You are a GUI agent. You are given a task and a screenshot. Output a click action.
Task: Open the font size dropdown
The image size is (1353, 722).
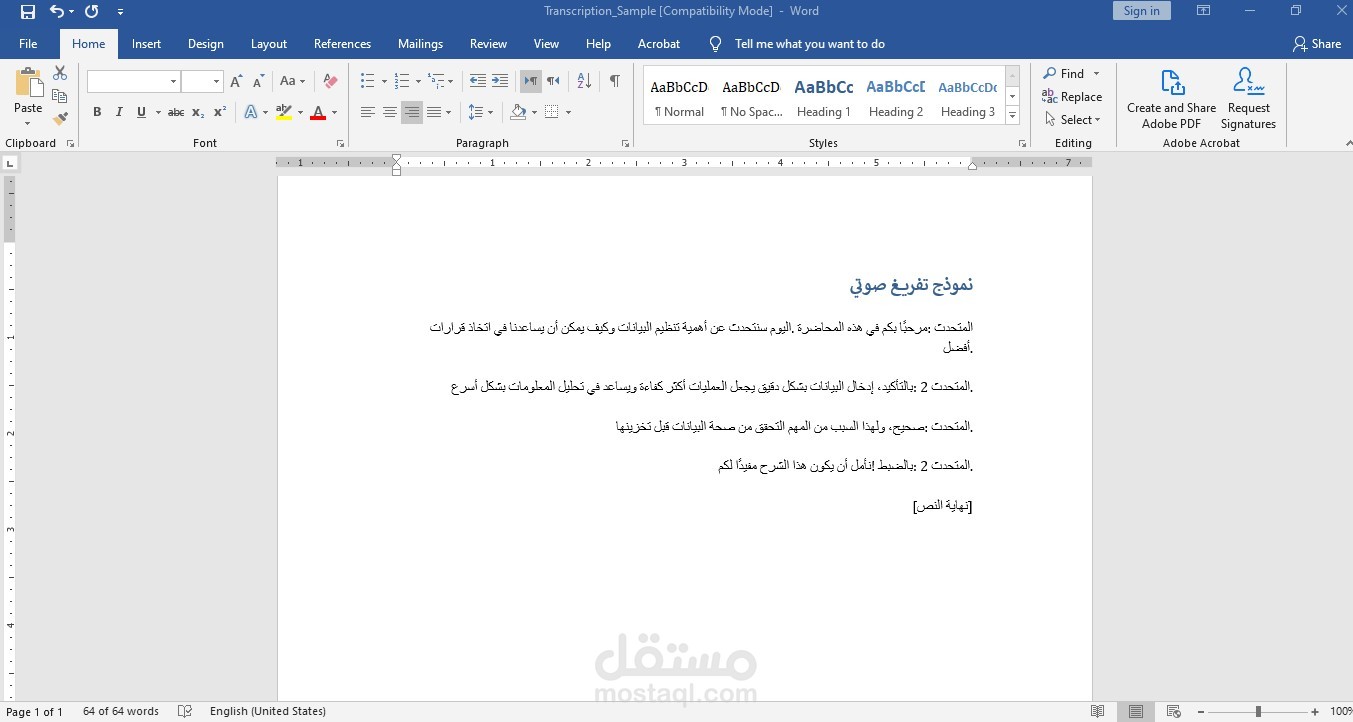click(x=216, y=82)
